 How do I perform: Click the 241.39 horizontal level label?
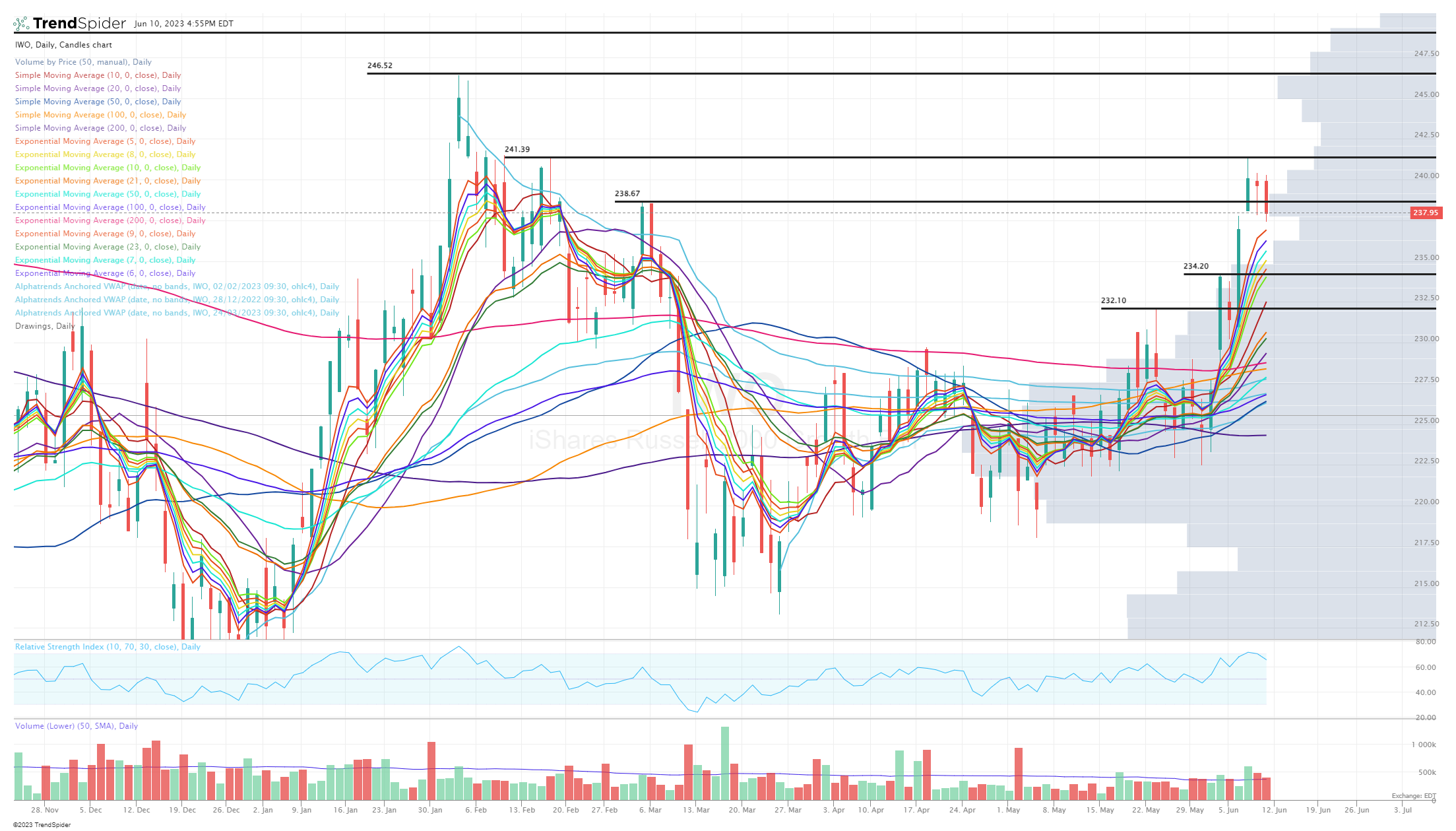point(517,150)
